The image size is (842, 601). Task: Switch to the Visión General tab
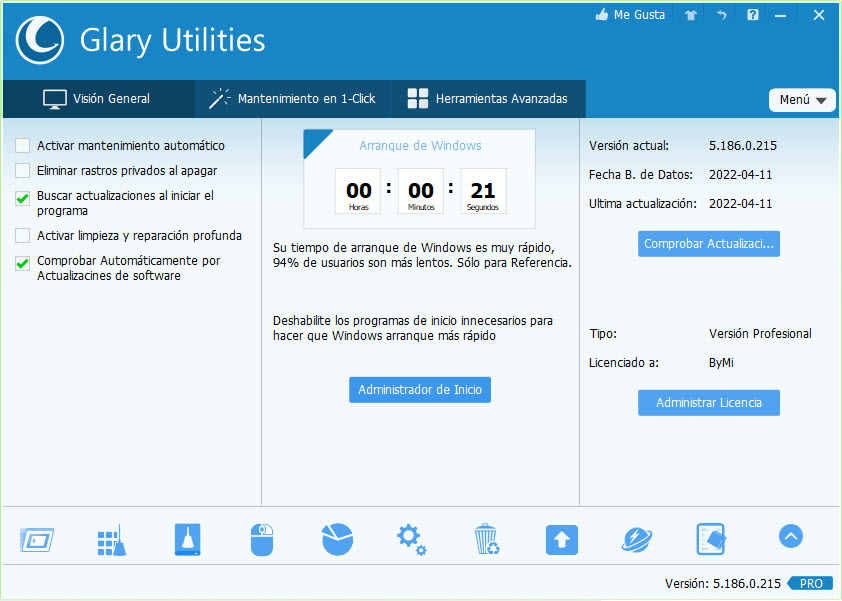[99, 99]
